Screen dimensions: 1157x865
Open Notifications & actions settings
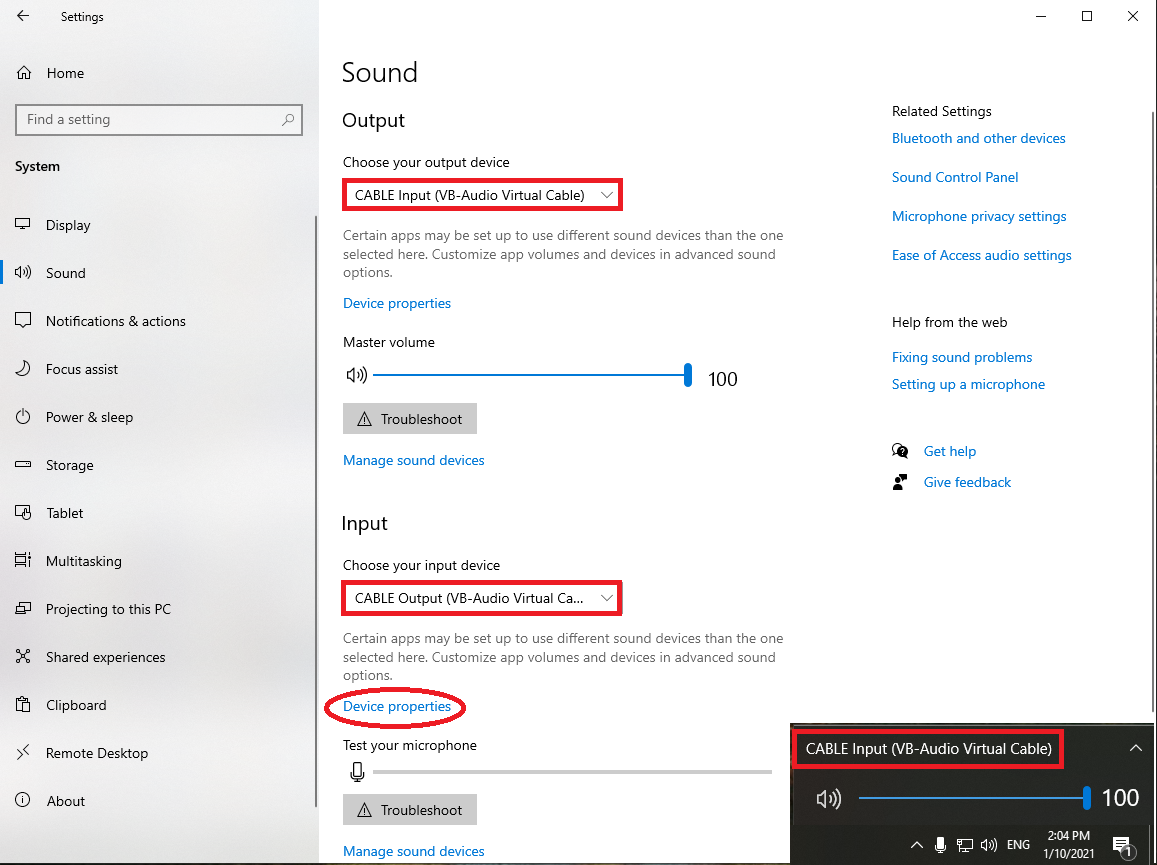point(116,321)
